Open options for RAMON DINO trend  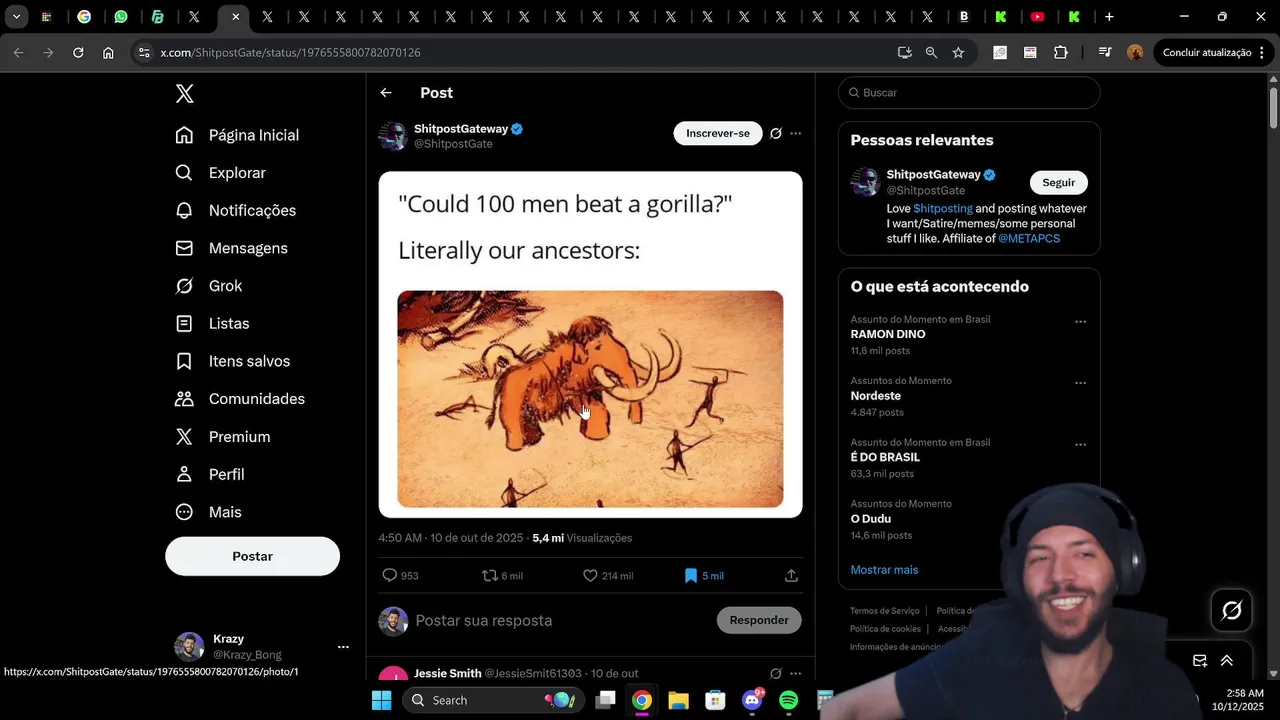coord(1080,322)
